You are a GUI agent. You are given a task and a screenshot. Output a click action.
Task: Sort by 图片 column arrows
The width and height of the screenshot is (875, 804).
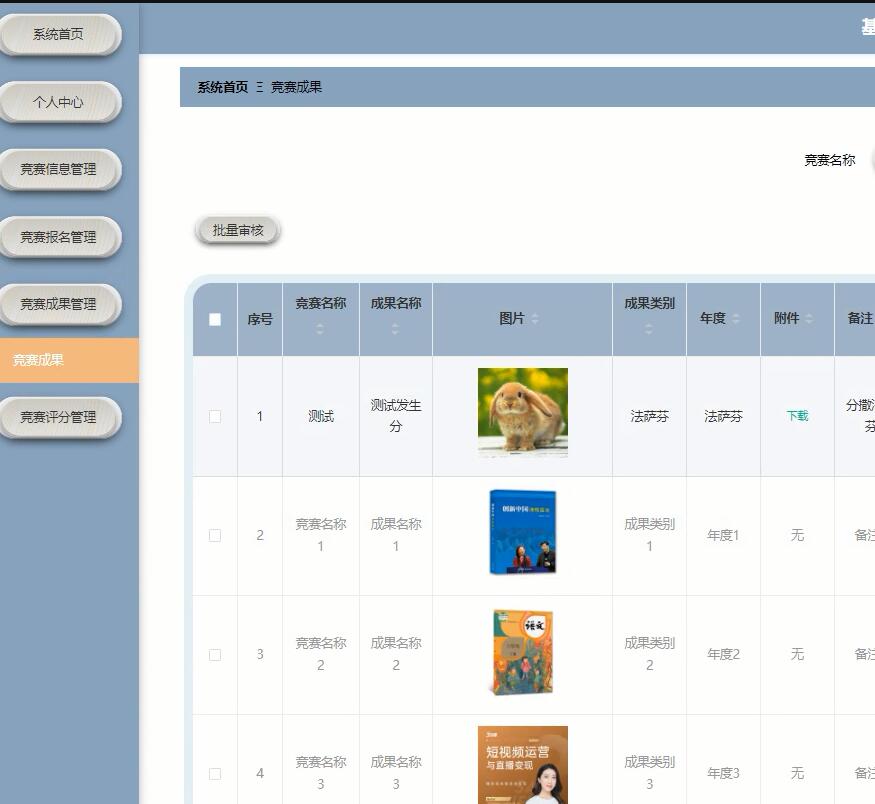coord(535,319)
